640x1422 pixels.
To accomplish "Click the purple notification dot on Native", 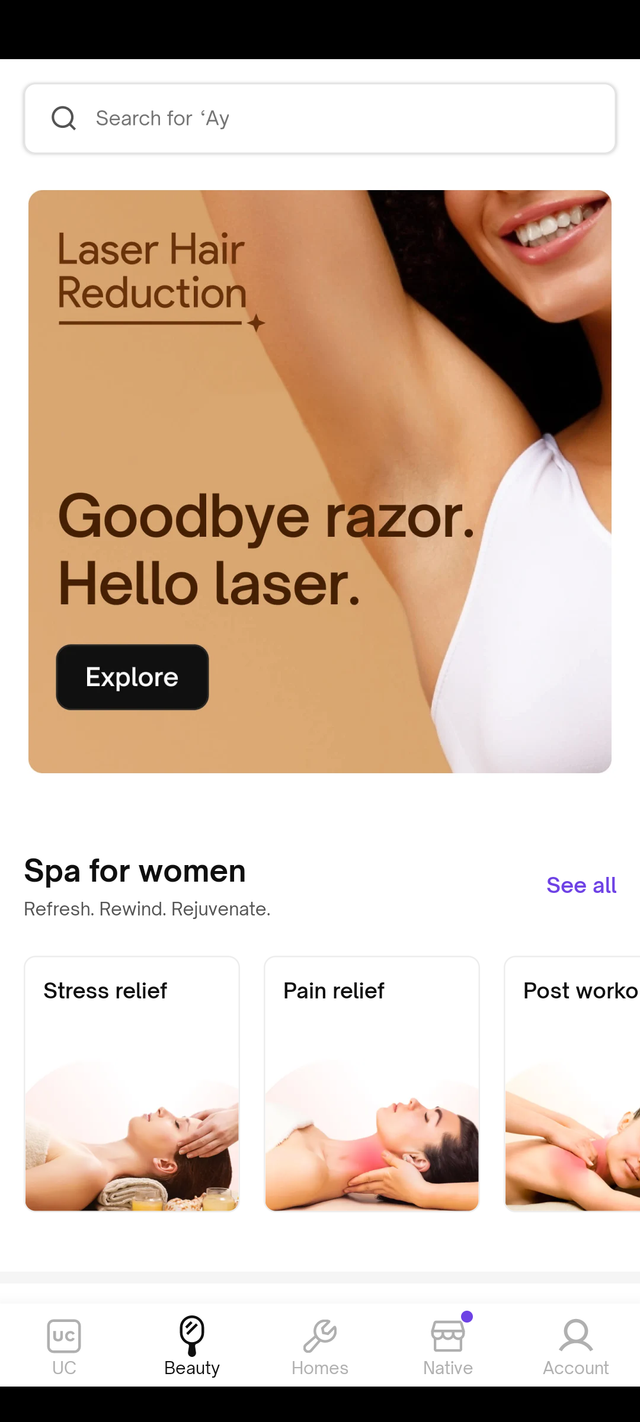I will [x=467, y=1316].
